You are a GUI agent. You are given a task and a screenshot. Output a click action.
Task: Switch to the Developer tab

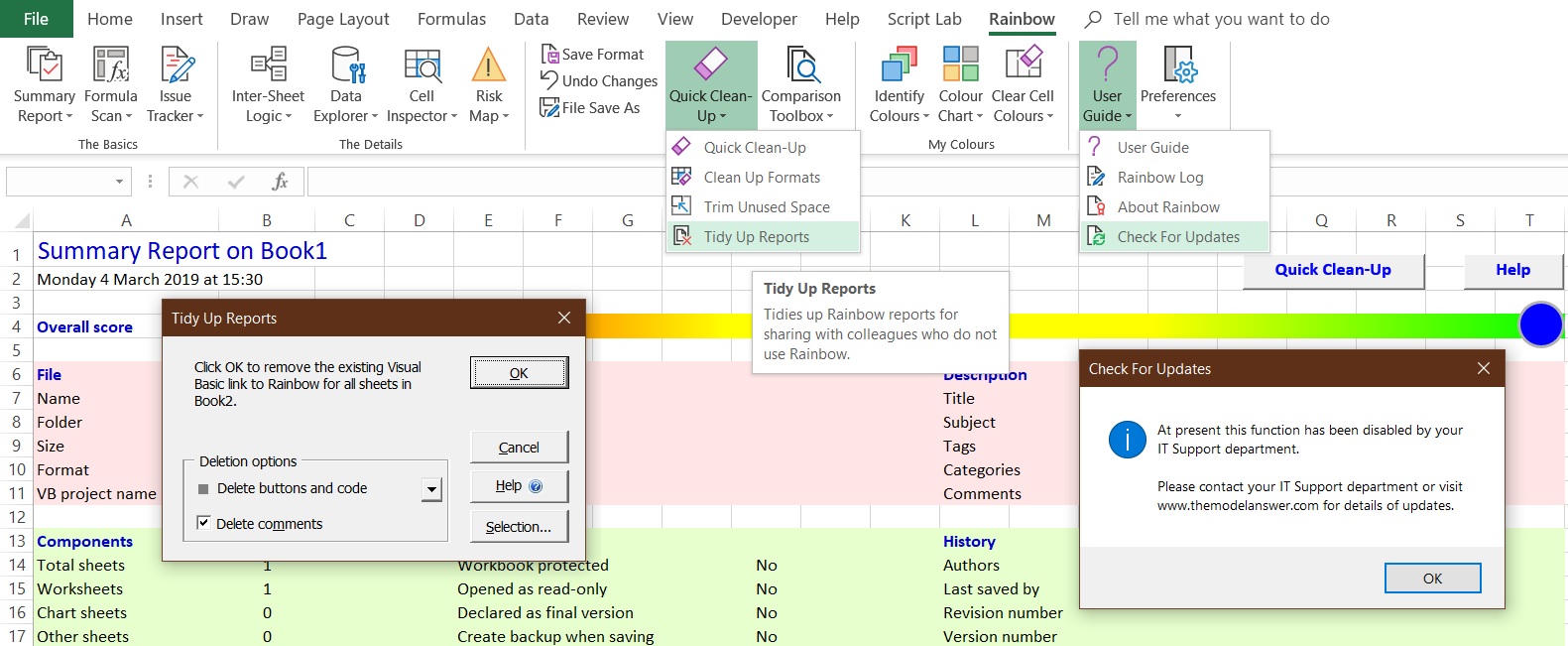tap(759, 19)
